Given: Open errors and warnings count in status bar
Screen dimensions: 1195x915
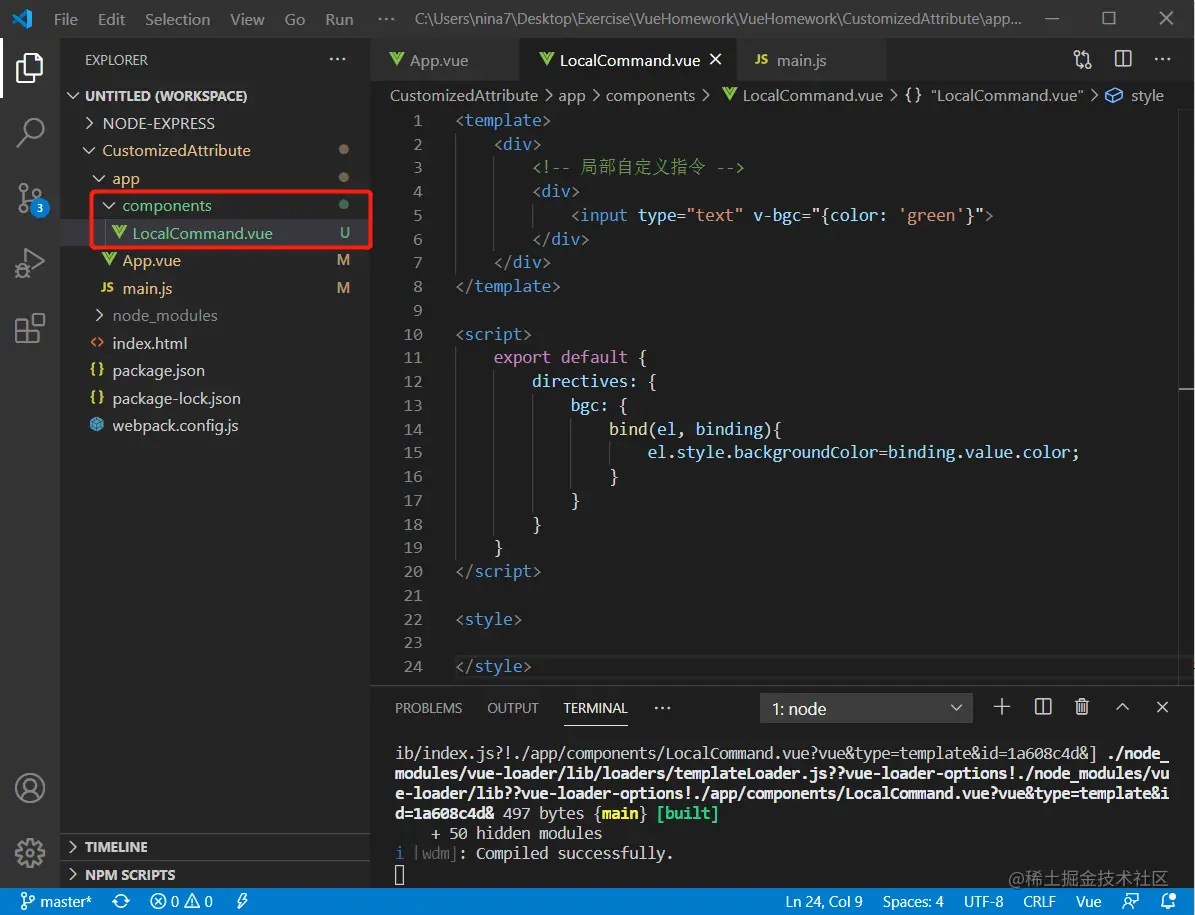Looking at the screenshot, I should pyautogui.click(x=182, y=902).
